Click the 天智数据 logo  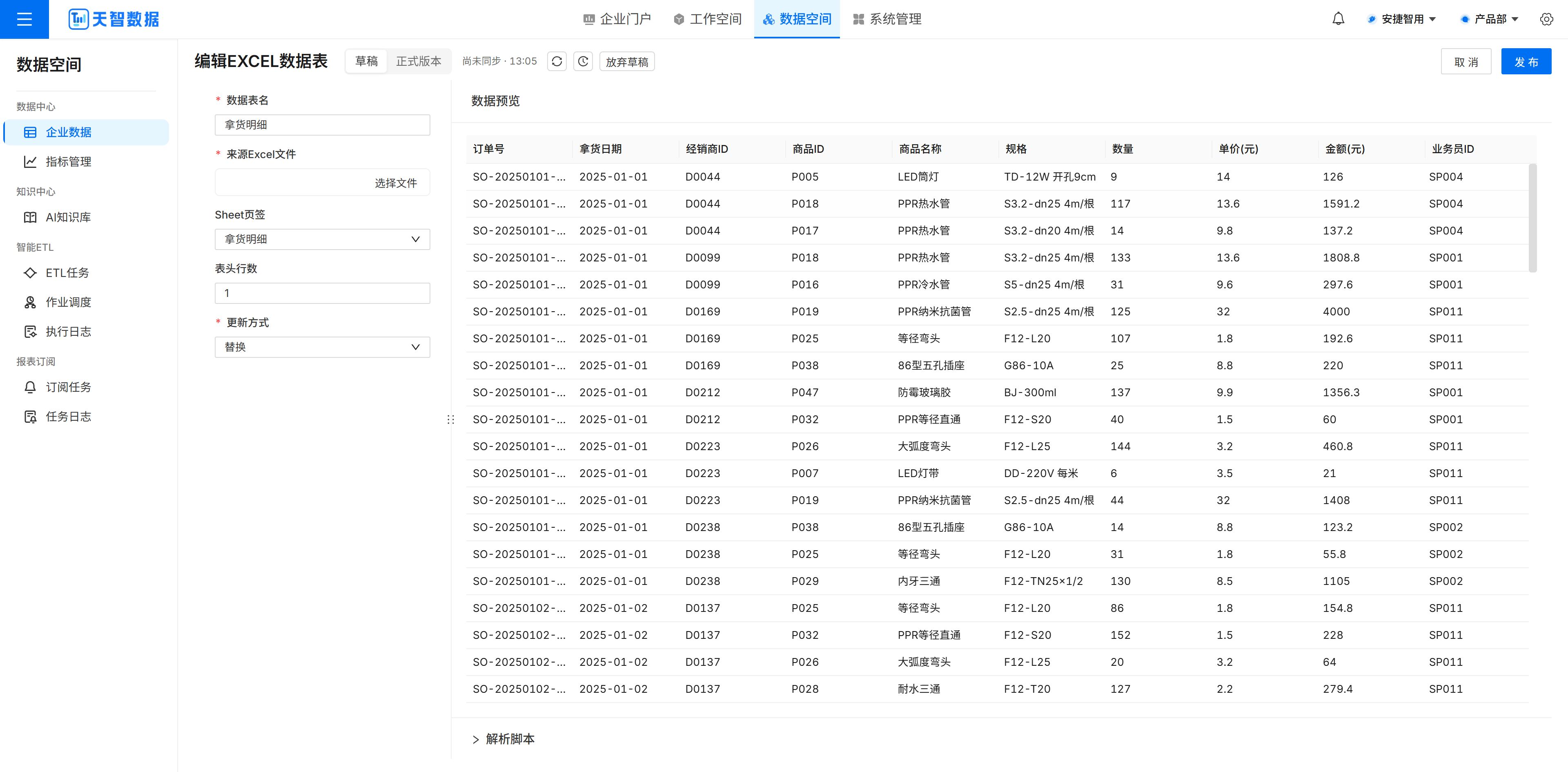point(114,20)
